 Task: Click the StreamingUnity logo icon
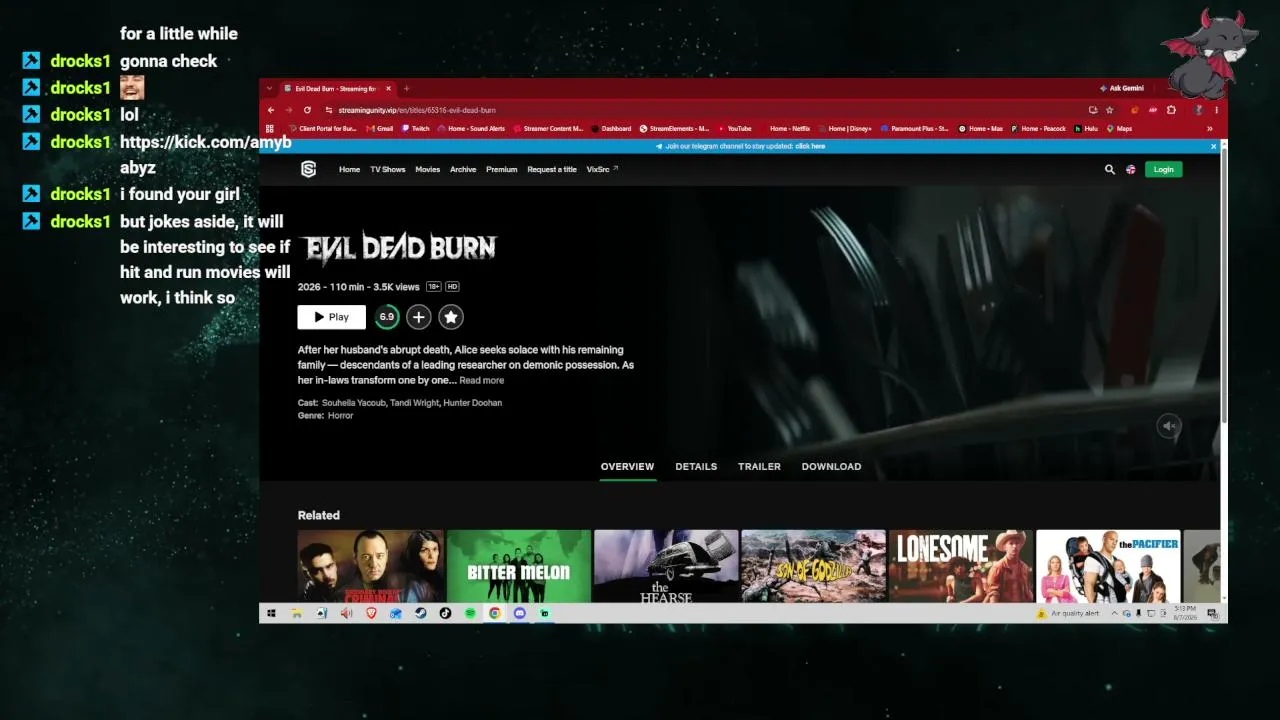(308, 169)
